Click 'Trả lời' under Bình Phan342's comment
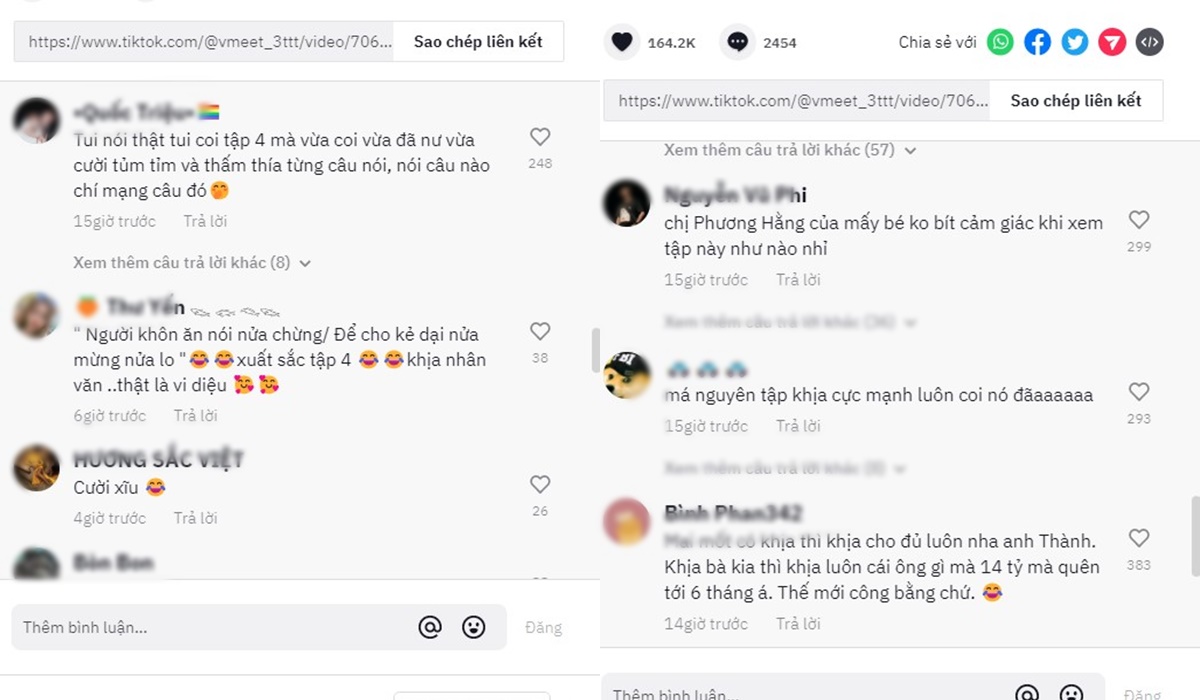1200x700 pixels. click(798, 623)
